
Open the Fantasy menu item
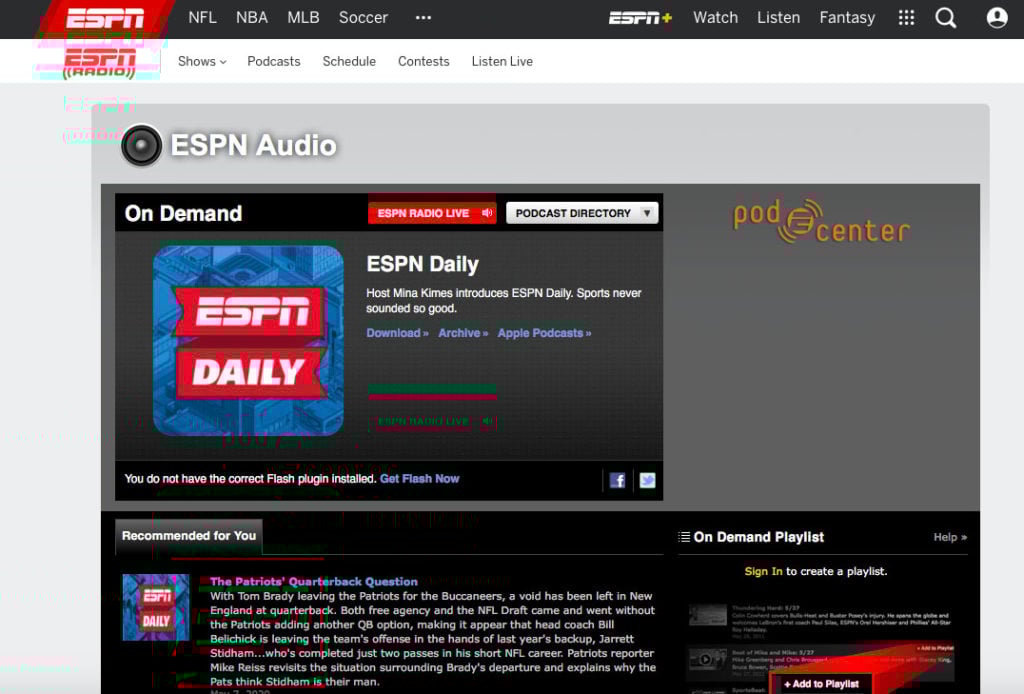(x=847, y=18)
